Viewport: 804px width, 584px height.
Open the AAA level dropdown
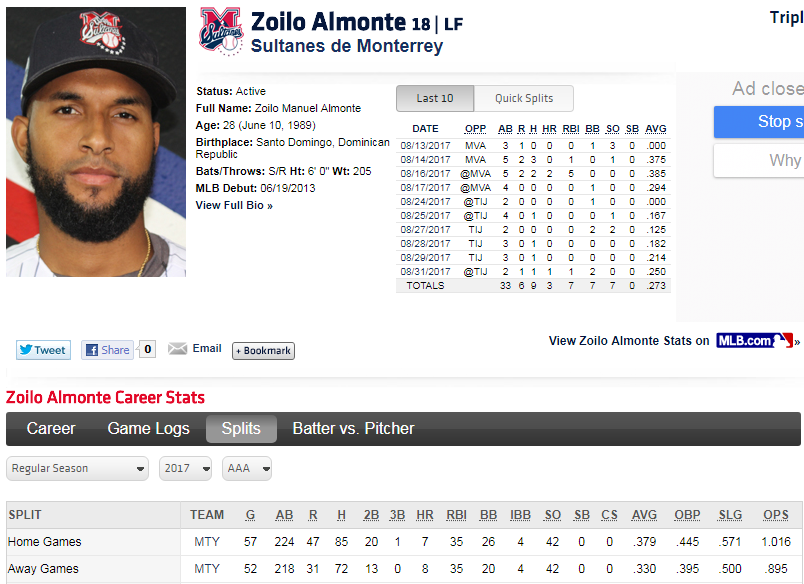tap(247, 468)
